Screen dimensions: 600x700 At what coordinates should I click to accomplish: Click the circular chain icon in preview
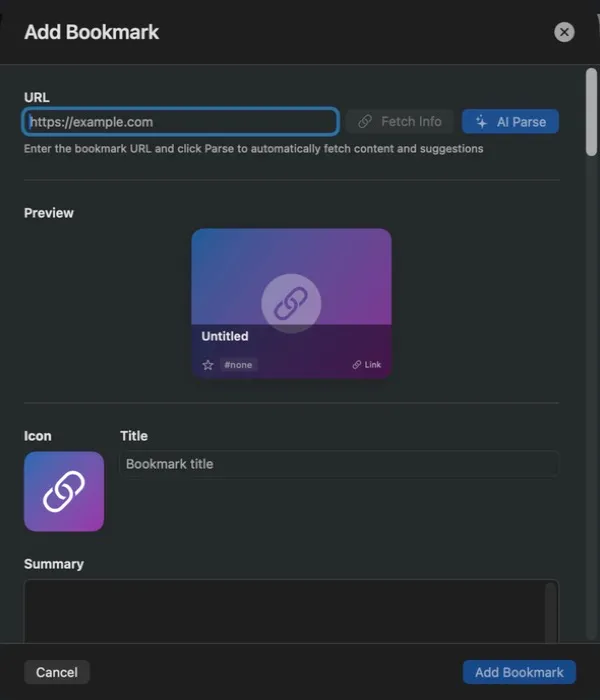click(291, 303)
